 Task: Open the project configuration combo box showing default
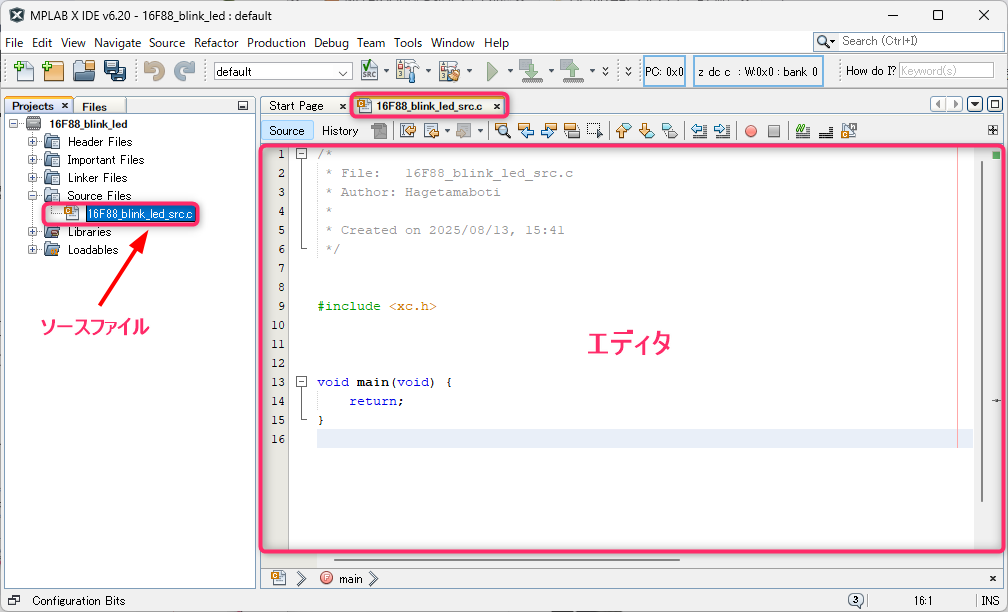pos(283,71)
